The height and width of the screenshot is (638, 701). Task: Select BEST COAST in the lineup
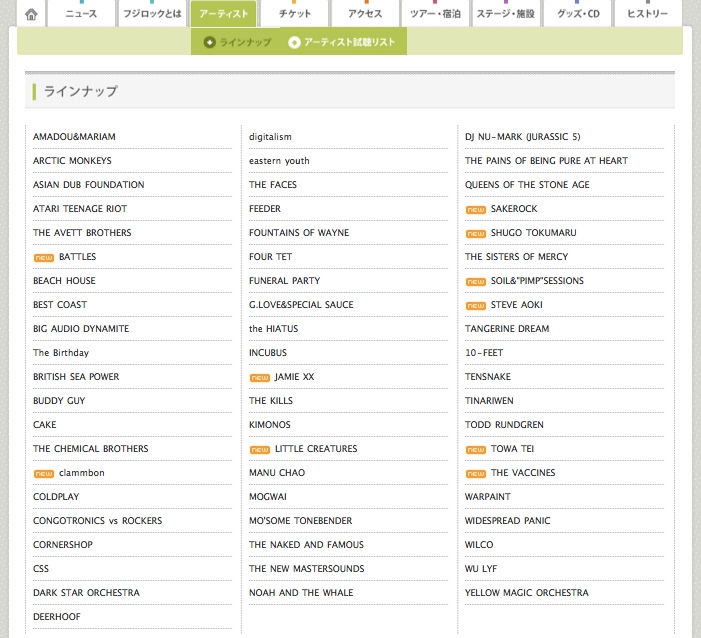tap(60, 305)
